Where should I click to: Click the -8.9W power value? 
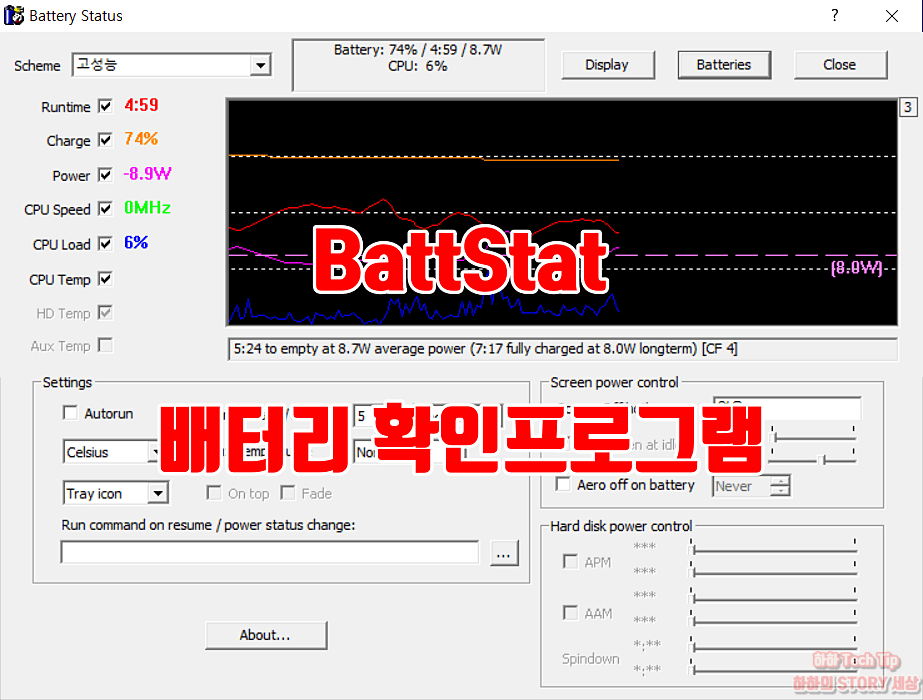coord(147,174)
